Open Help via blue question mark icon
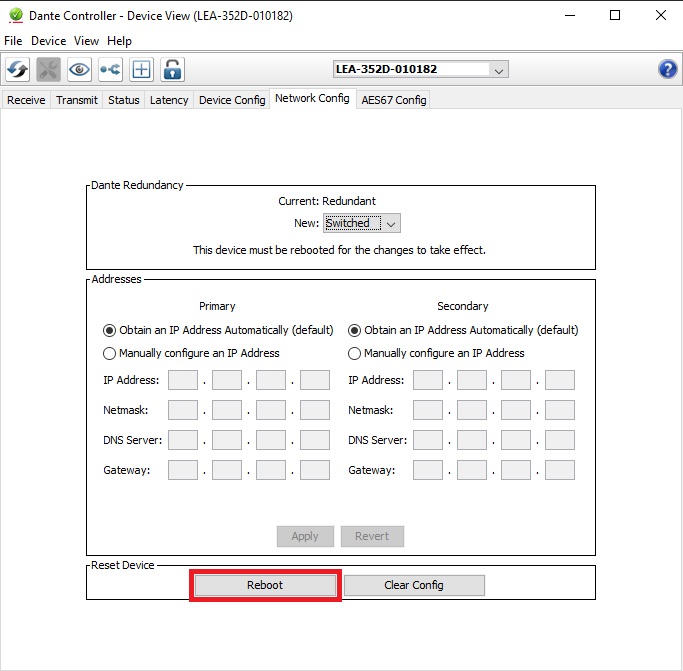 667,69
